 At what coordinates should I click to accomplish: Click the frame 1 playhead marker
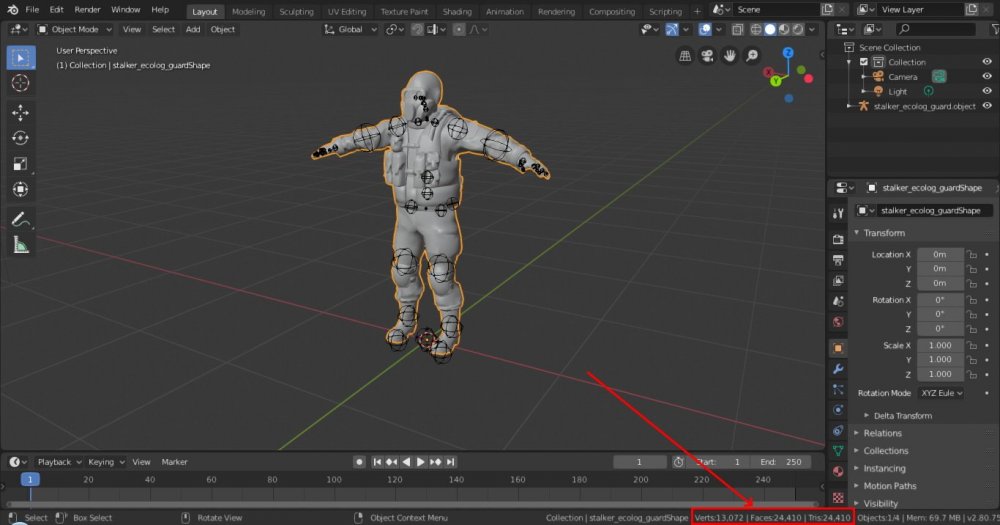tap(30, 479)
